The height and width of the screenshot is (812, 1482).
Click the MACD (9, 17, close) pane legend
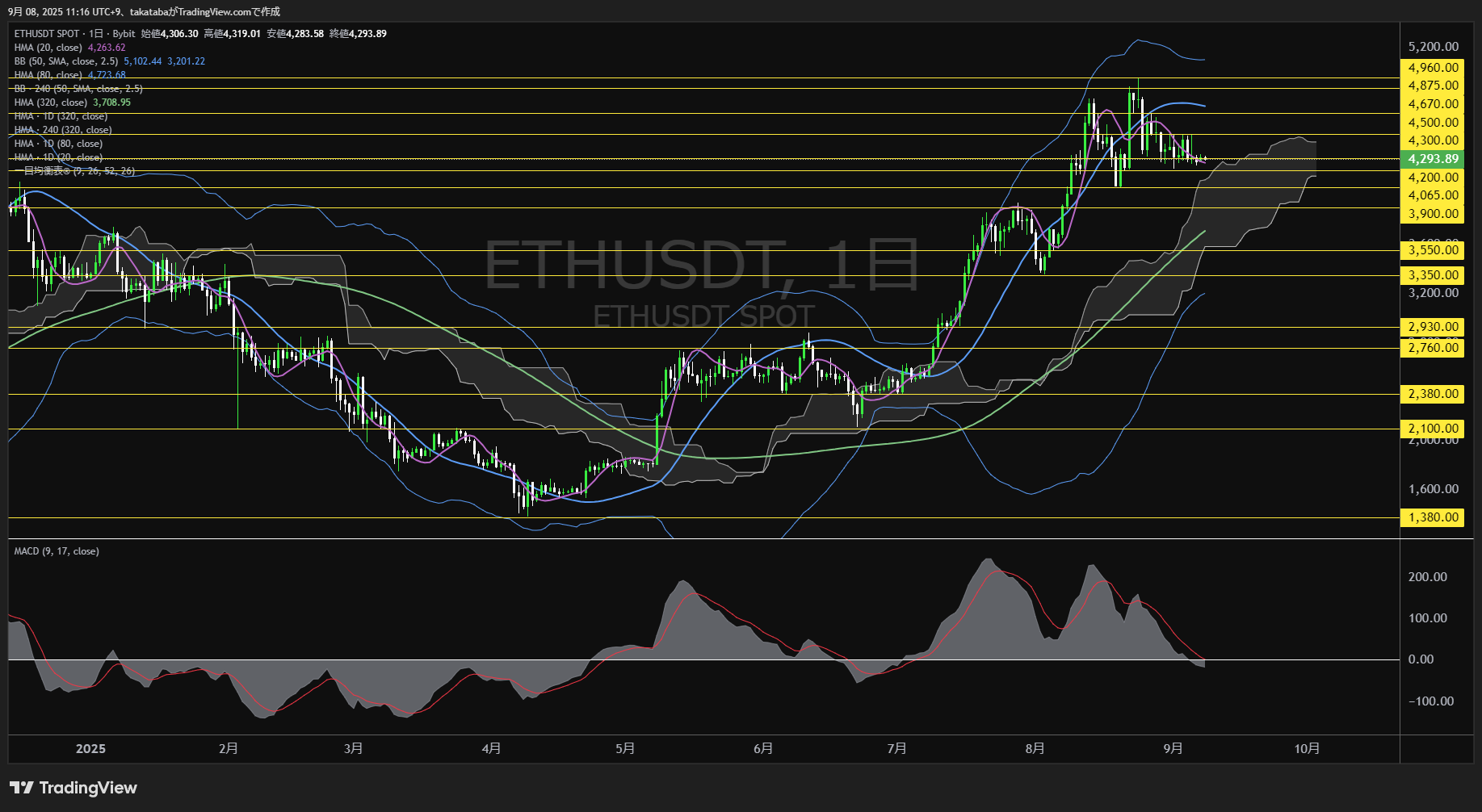tap(57, 551)
